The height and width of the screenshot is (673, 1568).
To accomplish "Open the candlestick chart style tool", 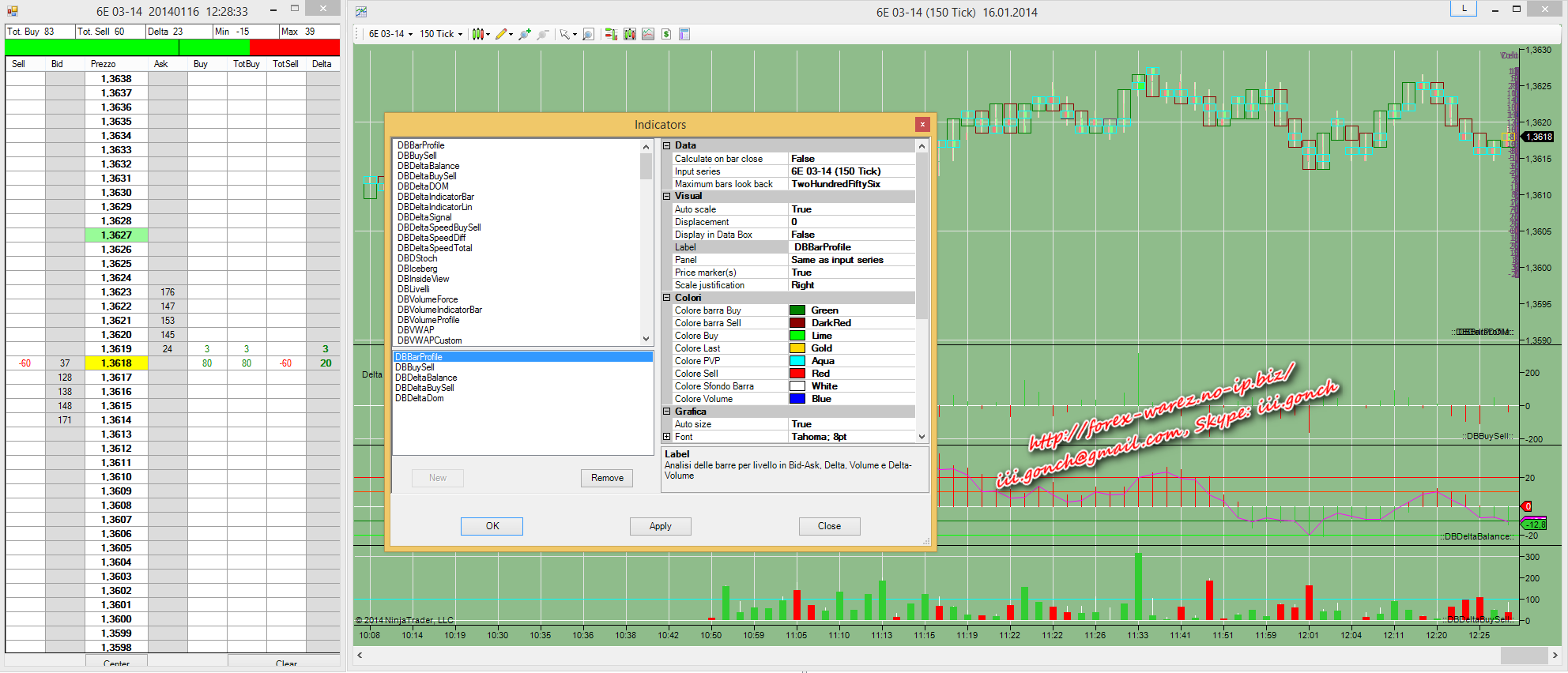I will point(477,34).
